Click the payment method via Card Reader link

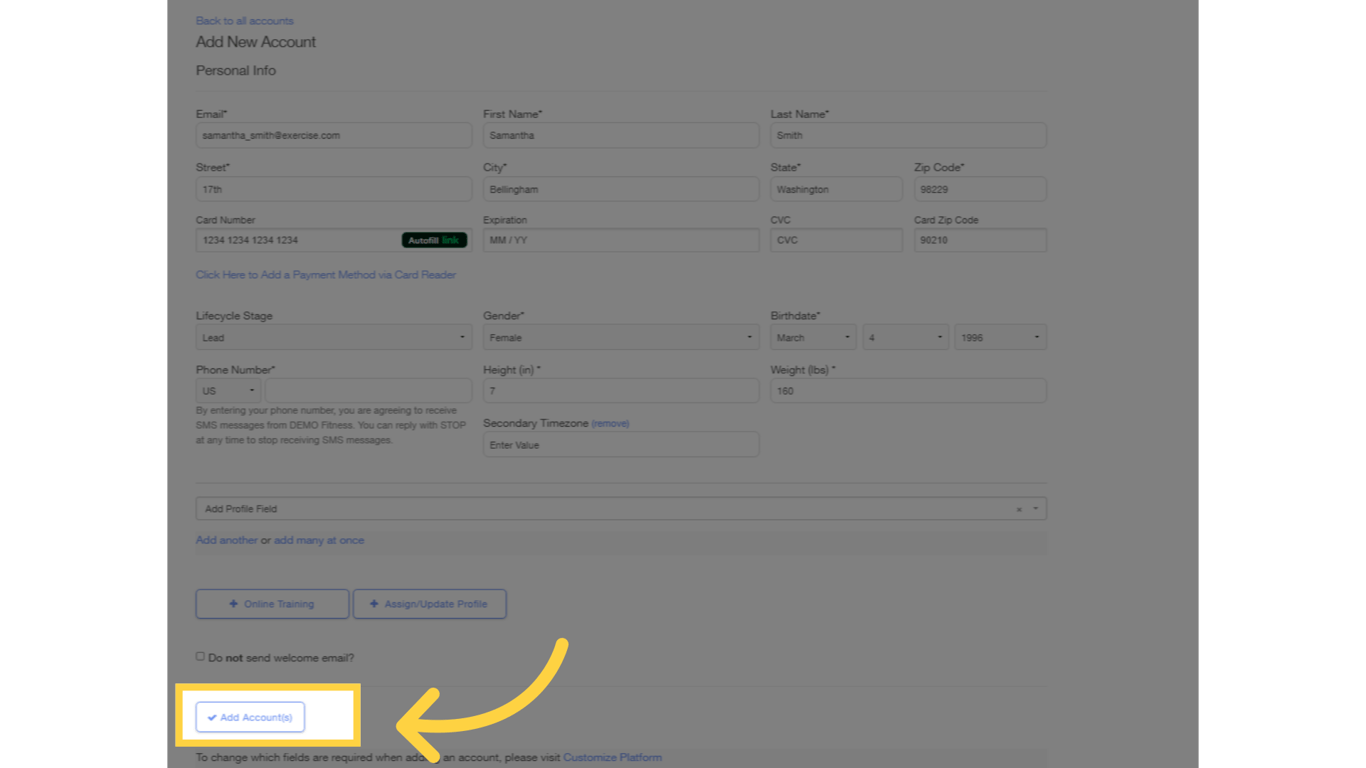[x=326, y=274]
